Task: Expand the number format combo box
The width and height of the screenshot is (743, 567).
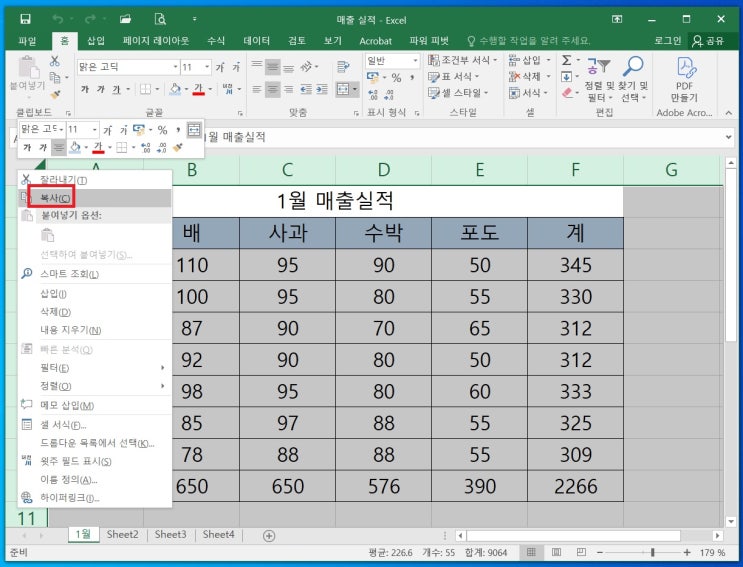Action: [413, 61]
